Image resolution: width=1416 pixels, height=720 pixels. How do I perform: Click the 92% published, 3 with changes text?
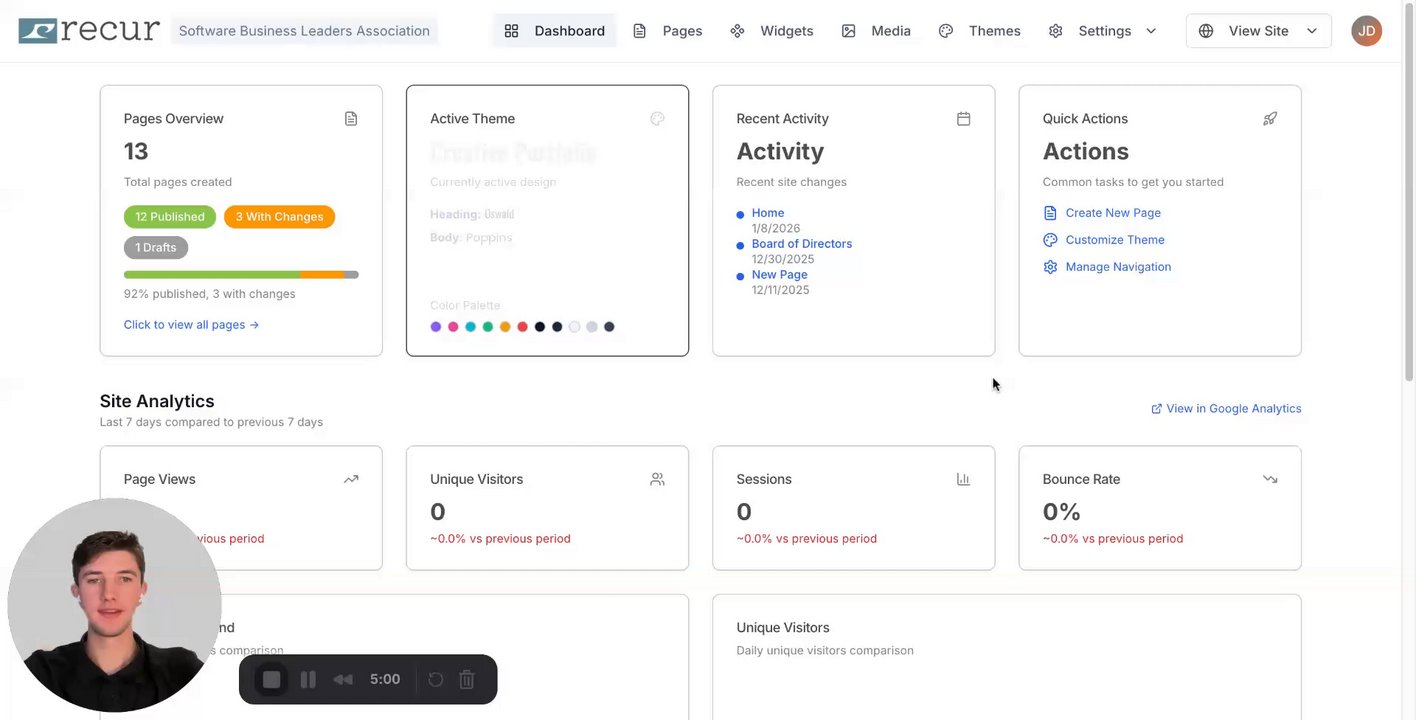[209, 294]
